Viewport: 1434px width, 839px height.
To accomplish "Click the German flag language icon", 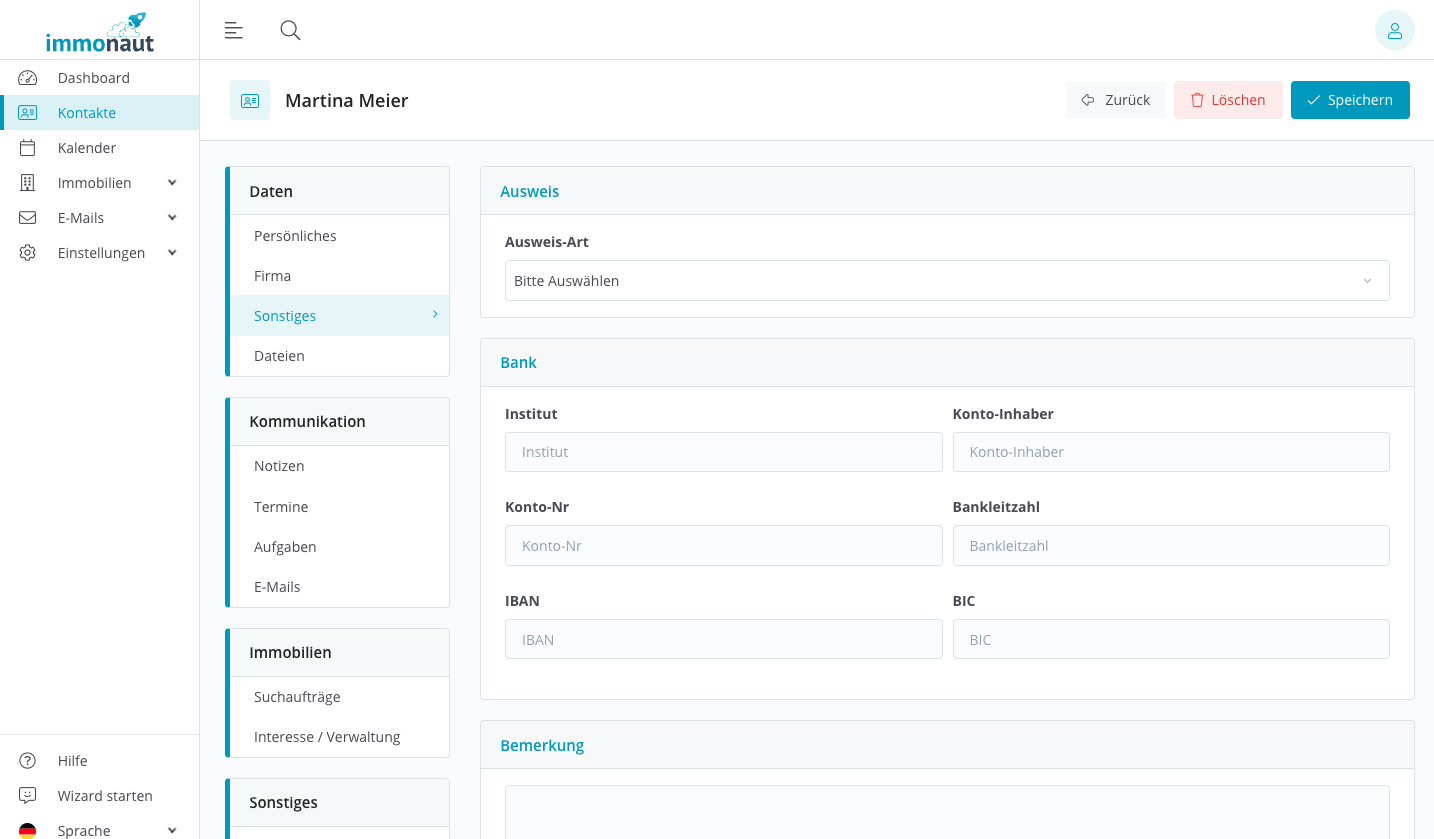I will (28, 830).
